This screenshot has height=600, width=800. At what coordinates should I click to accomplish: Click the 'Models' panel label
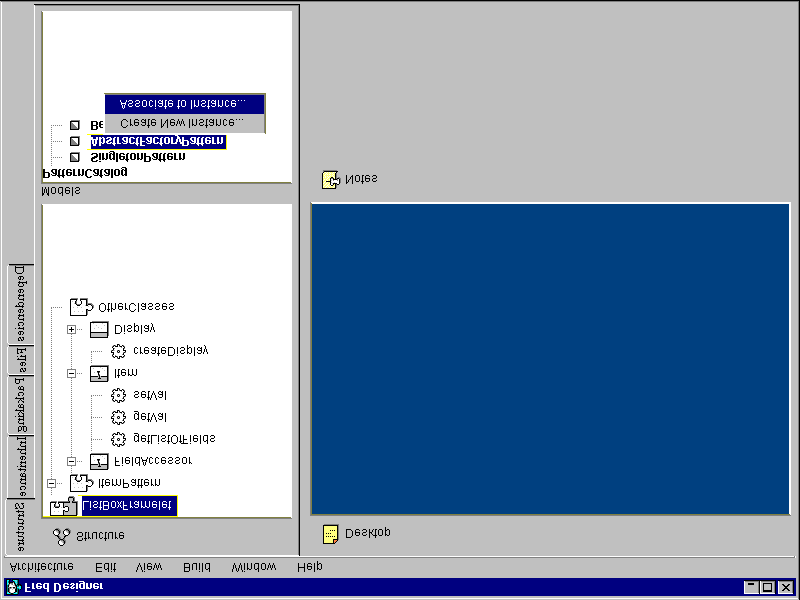(x=61, y=191)
